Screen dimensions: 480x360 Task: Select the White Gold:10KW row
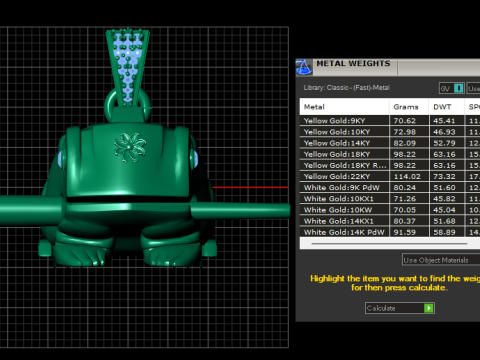coord(390,210)
